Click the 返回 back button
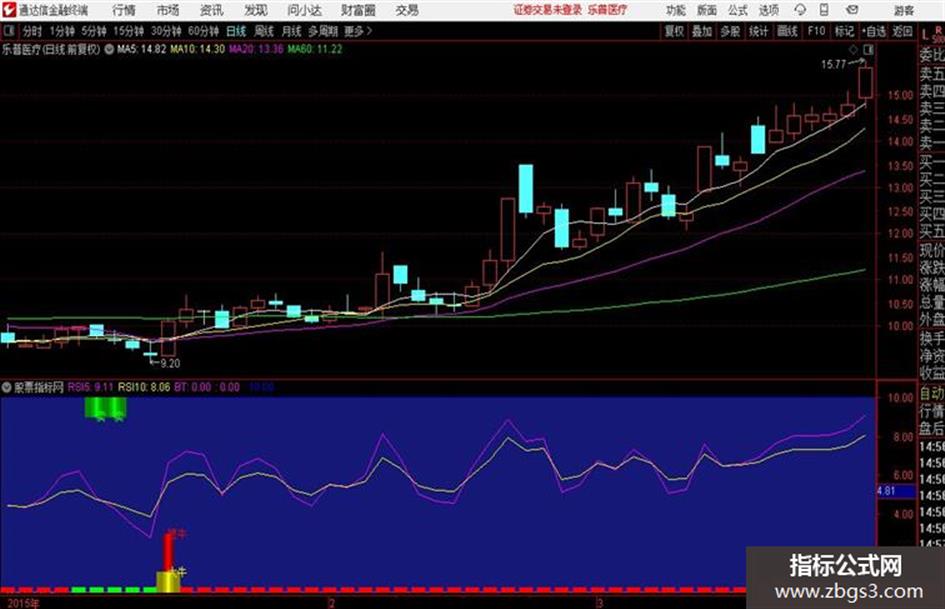Image resolution: width=945 pixels, height=609 pixels. coord(902,31)
